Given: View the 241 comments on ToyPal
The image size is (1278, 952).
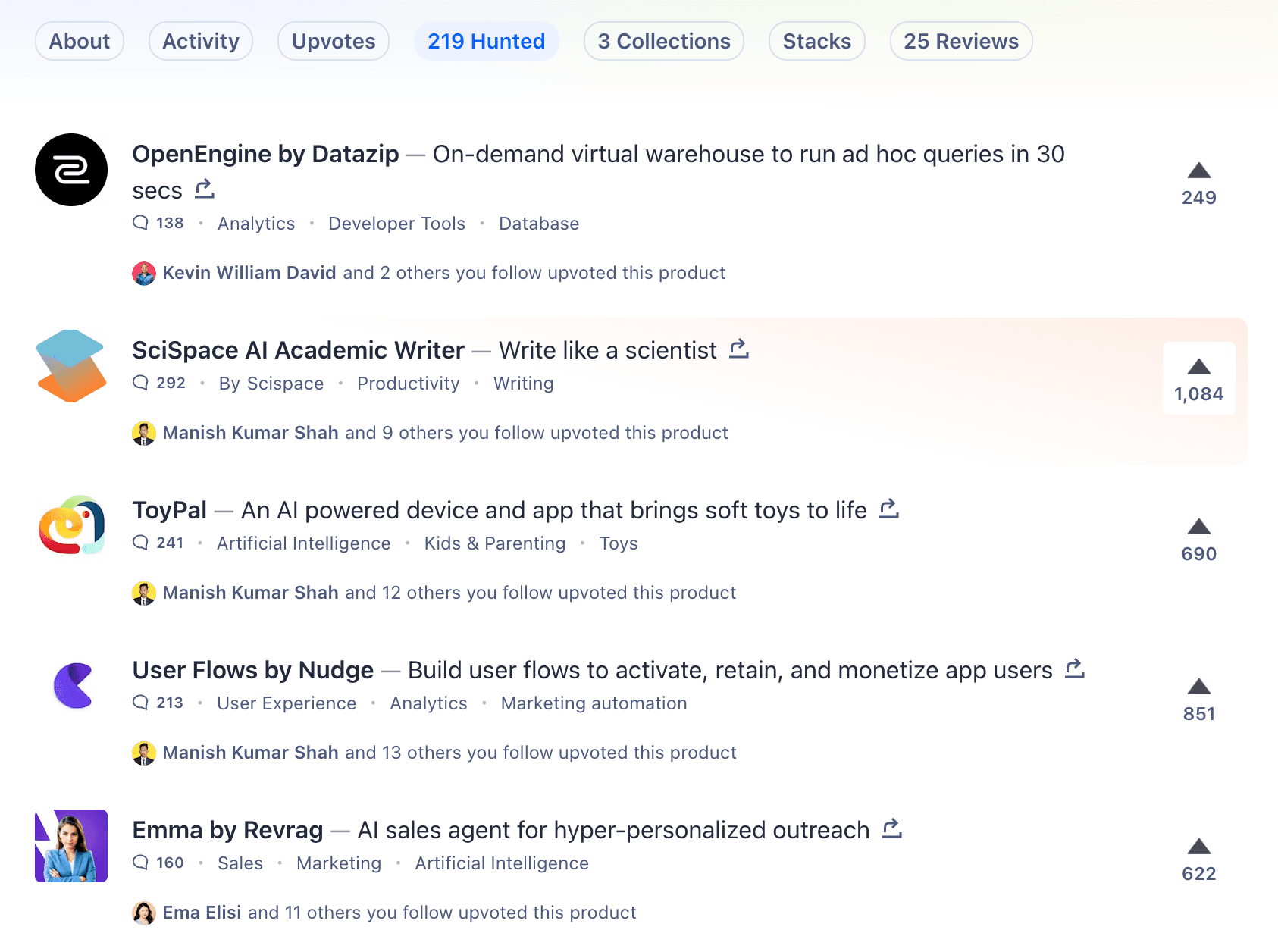Looking at the screenshot, I should (x=158, y=543).
